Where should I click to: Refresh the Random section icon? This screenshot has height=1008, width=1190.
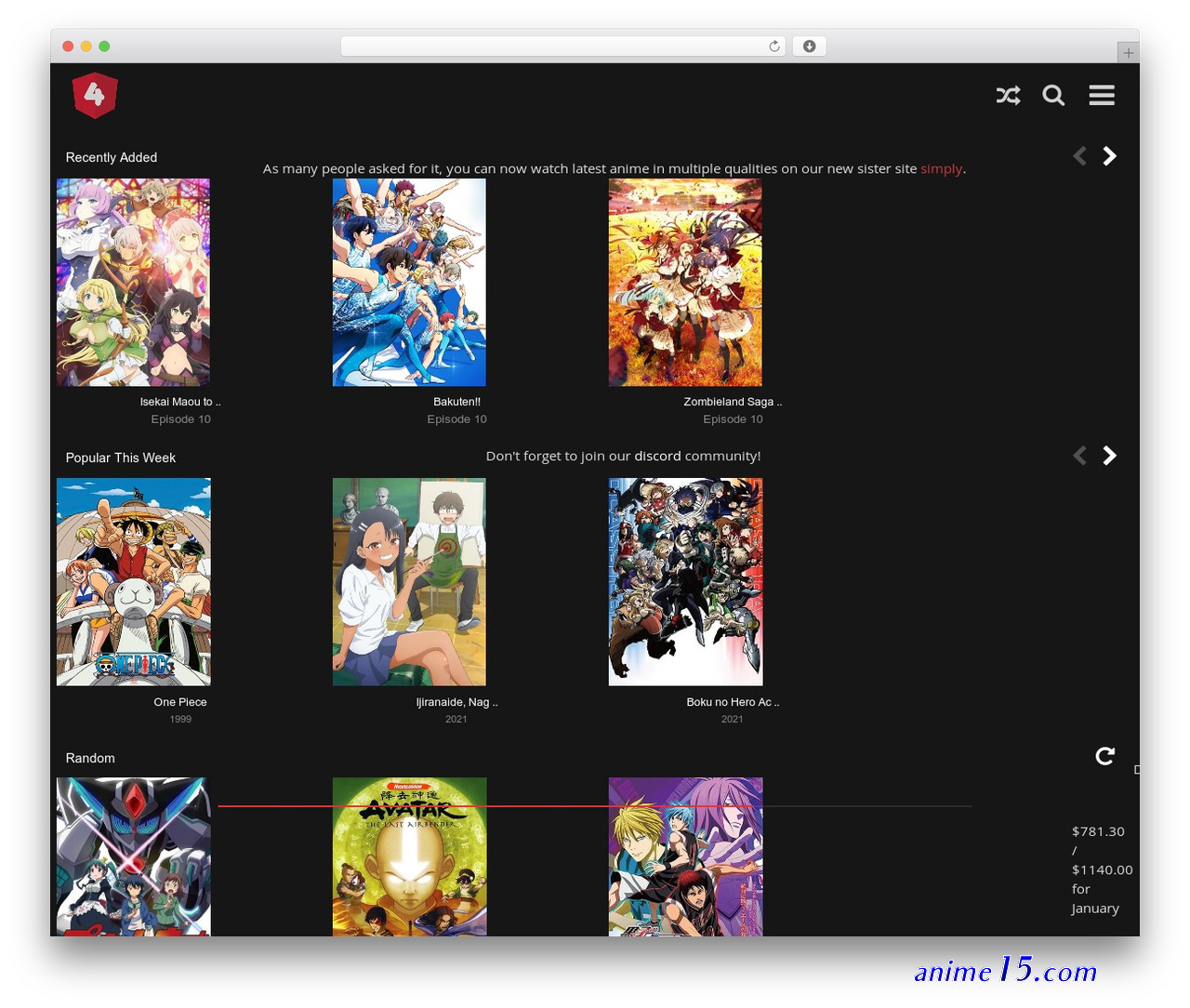tap(1104, 756)
